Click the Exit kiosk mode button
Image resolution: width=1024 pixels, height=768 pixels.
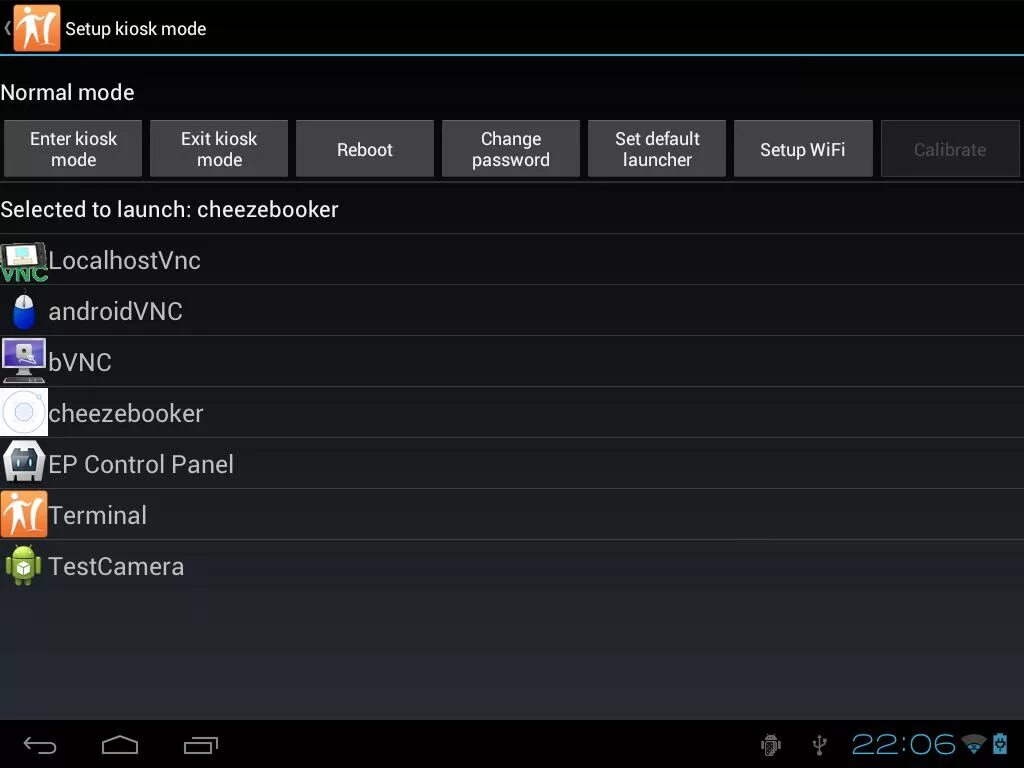click(219, 149)
